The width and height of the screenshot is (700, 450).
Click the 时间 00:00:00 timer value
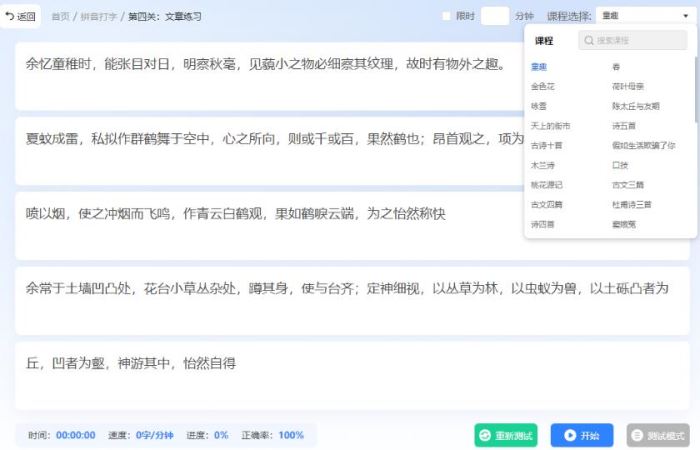(75, 435)
